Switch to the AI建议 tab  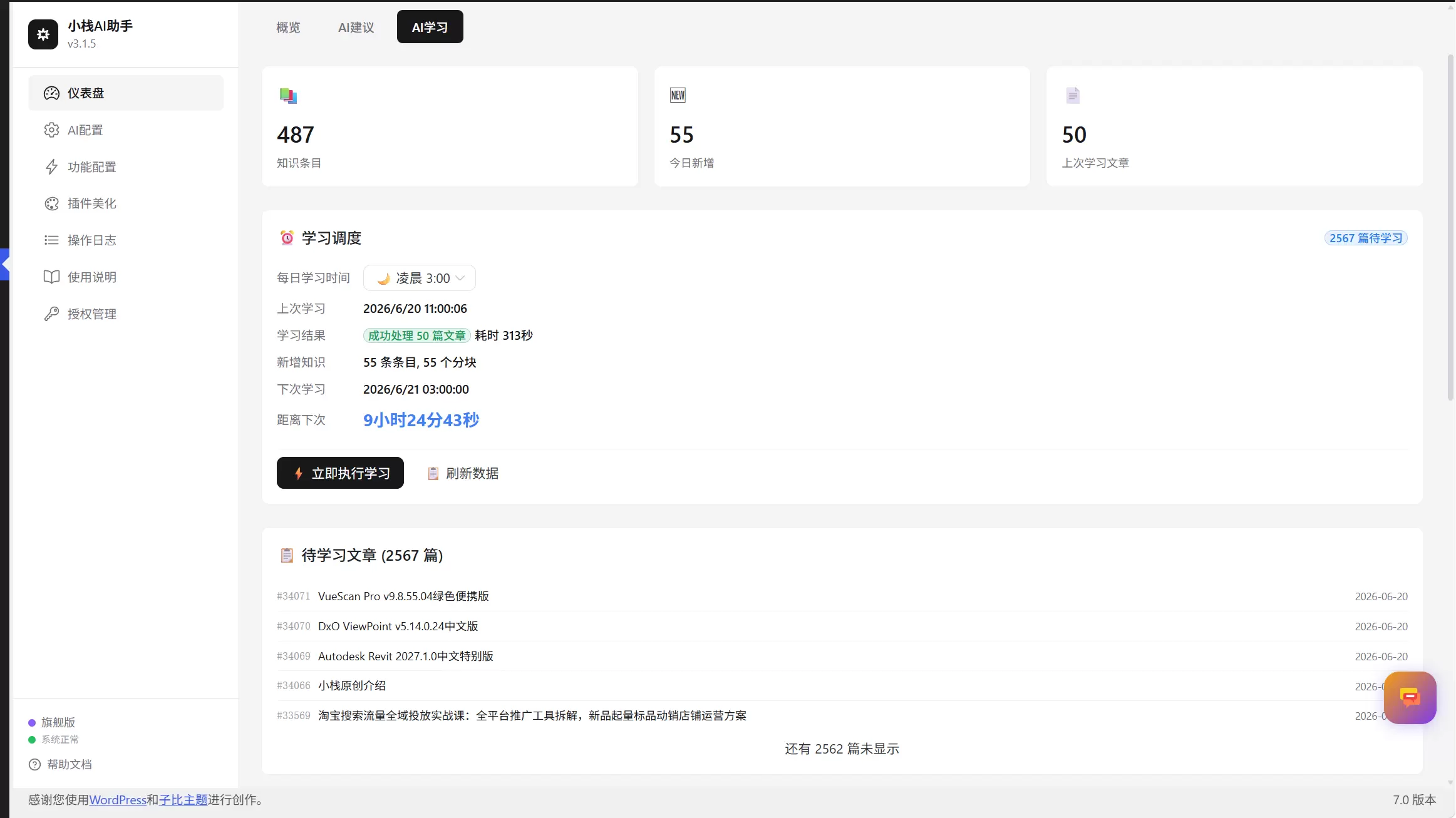[356, 27]
